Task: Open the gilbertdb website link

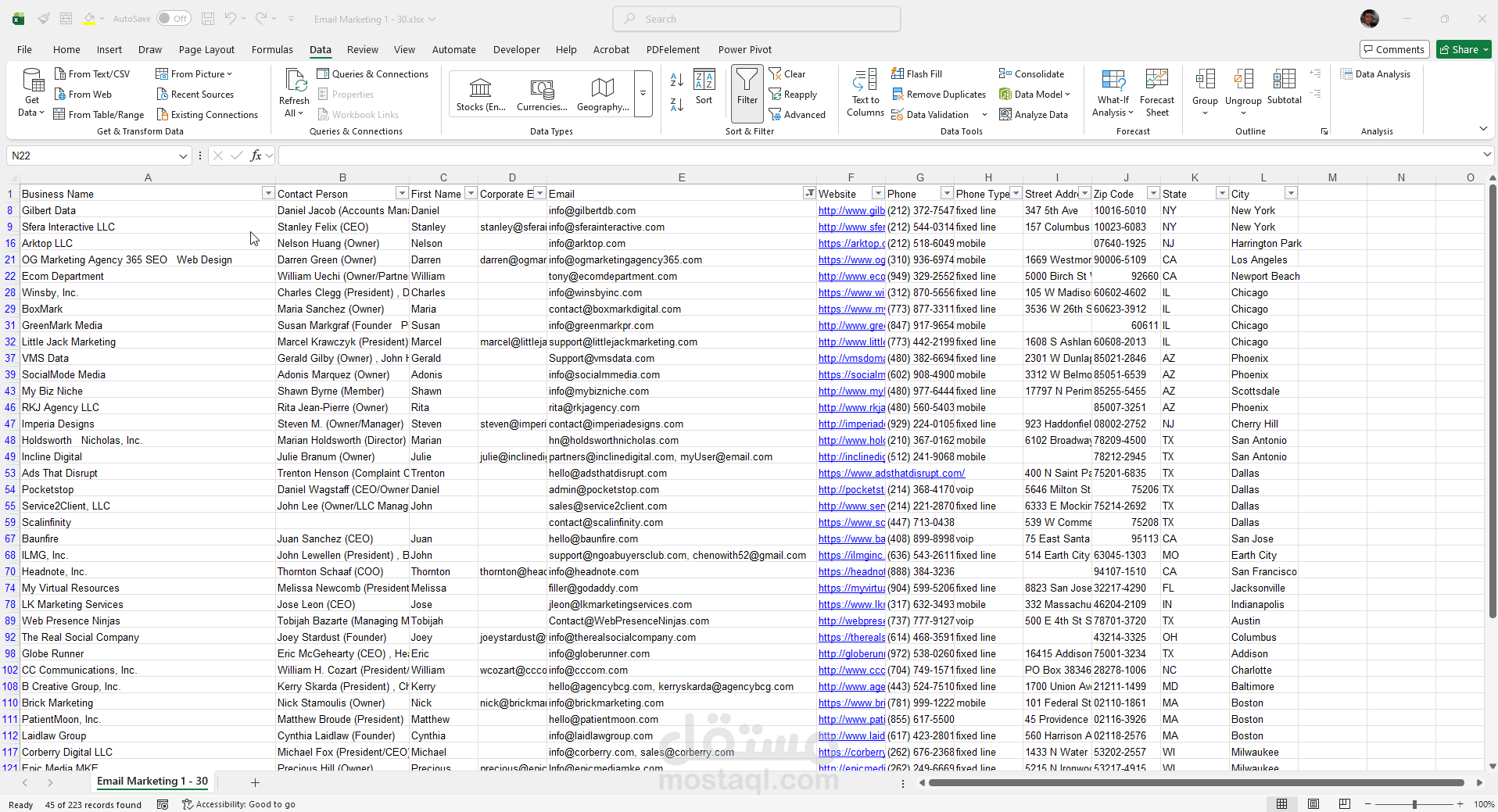Action: (x=851, y=210)
